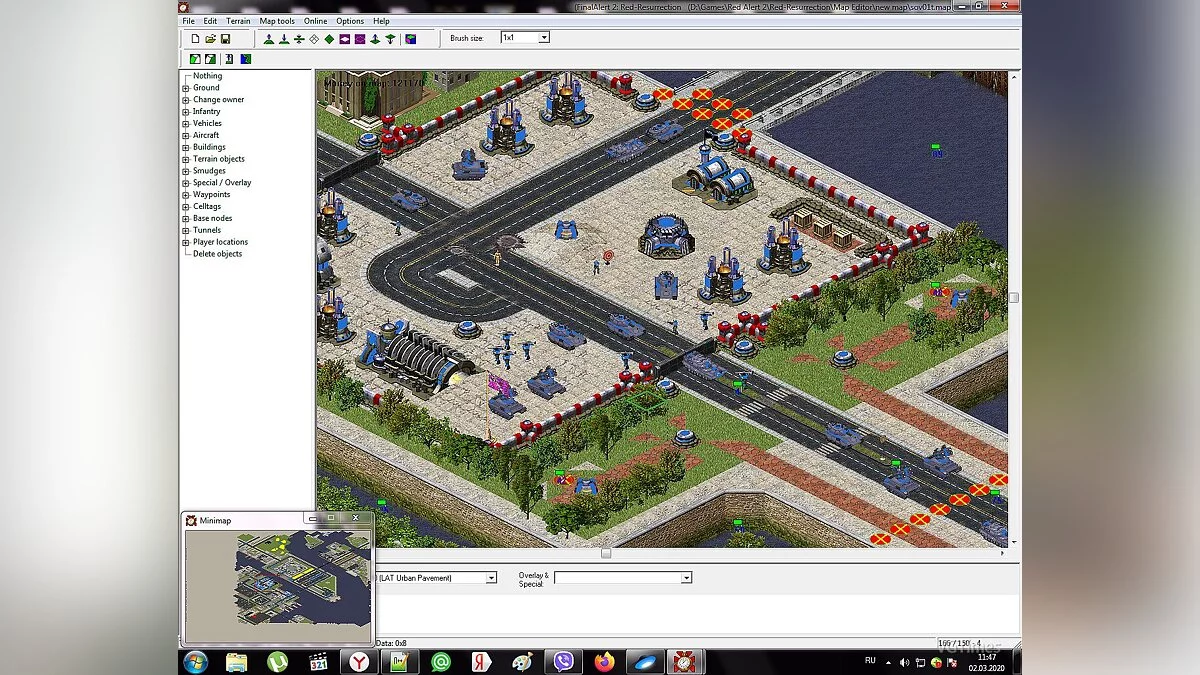Screen dimensions: 1200x675
Task: Expand the Special / Overlay category
Action: pos(184,182)
